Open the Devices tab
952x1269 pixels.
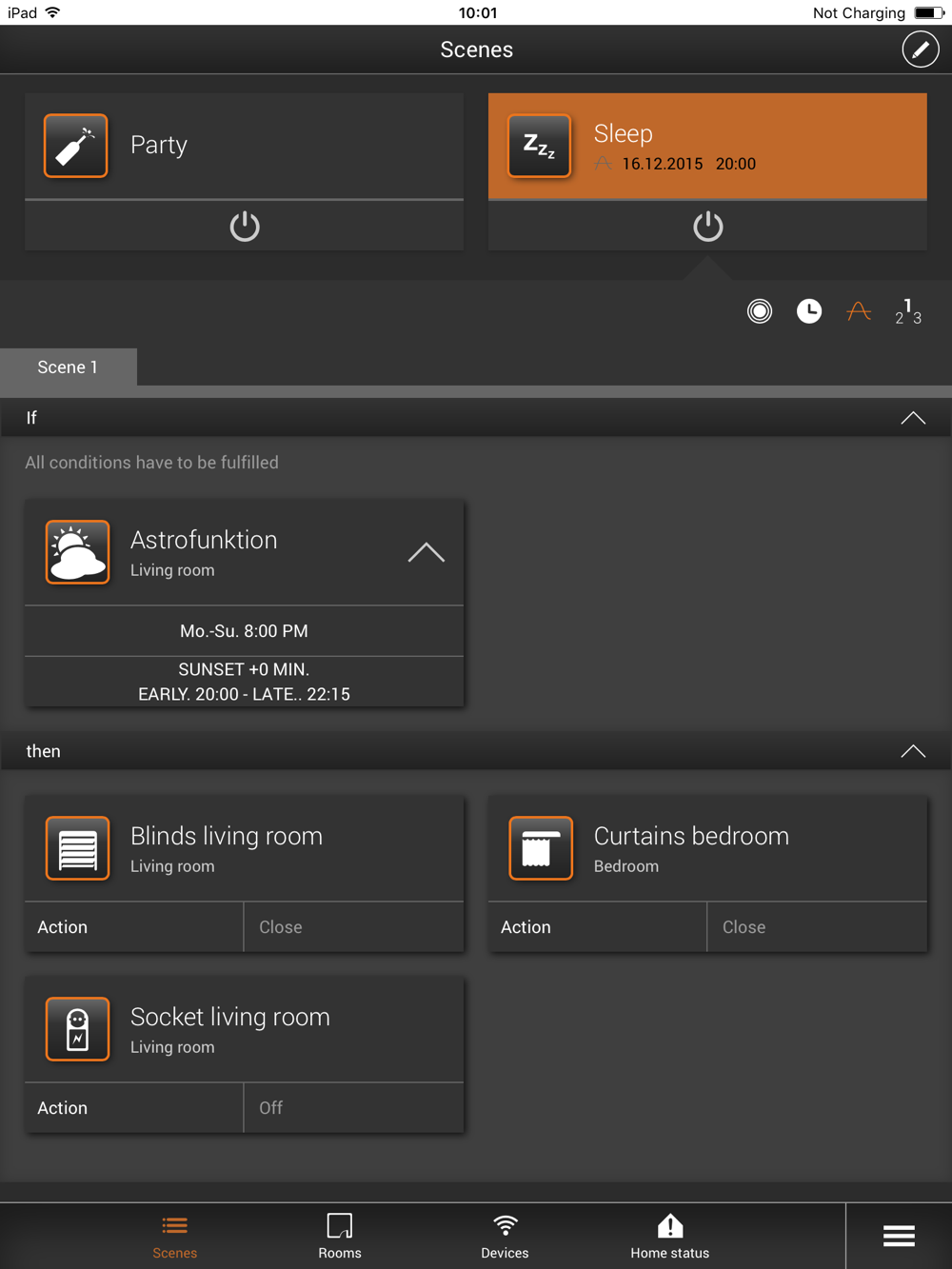(x=505, y=1236)
